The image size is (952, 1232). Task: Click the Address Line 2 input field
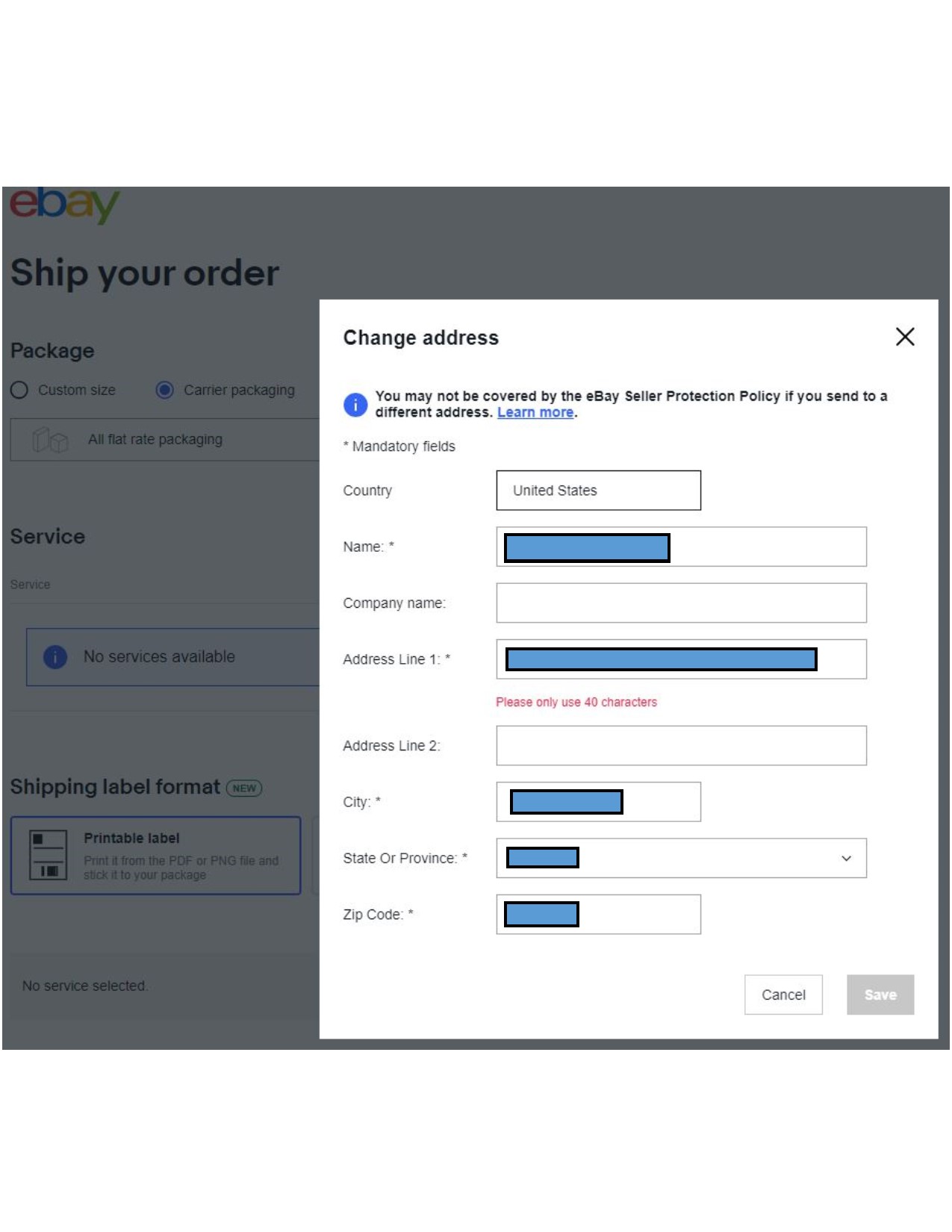pos(679,745)
